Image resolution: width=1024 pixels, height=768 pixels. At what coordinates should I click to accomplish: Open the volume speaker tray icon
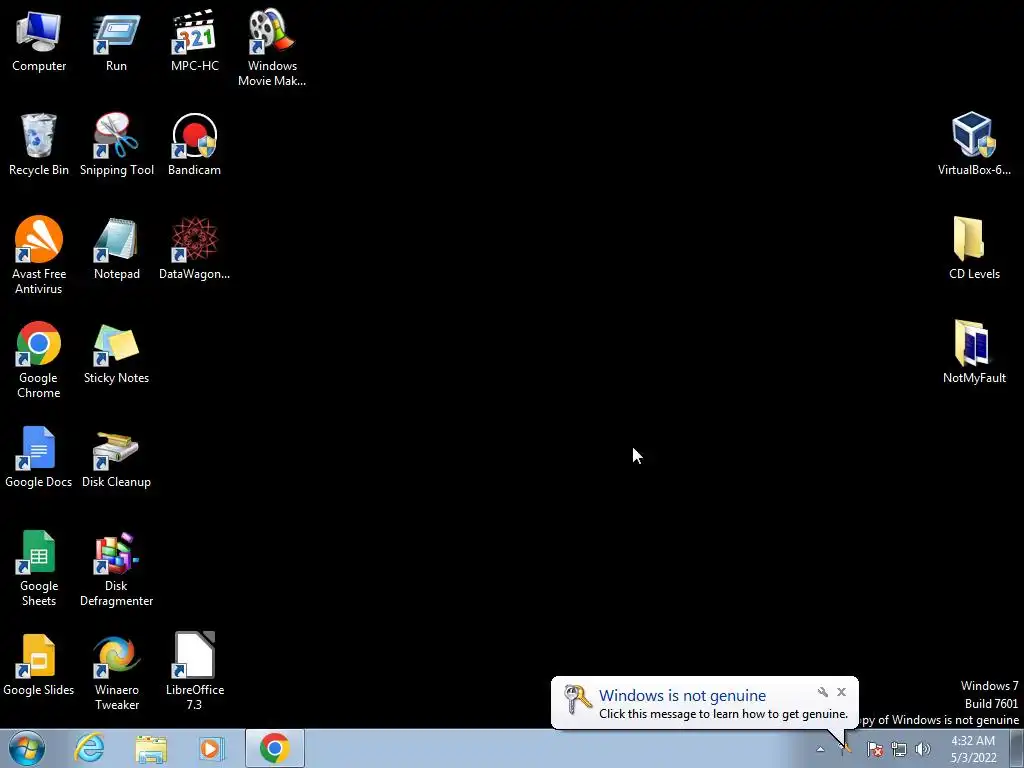[923, 749]
